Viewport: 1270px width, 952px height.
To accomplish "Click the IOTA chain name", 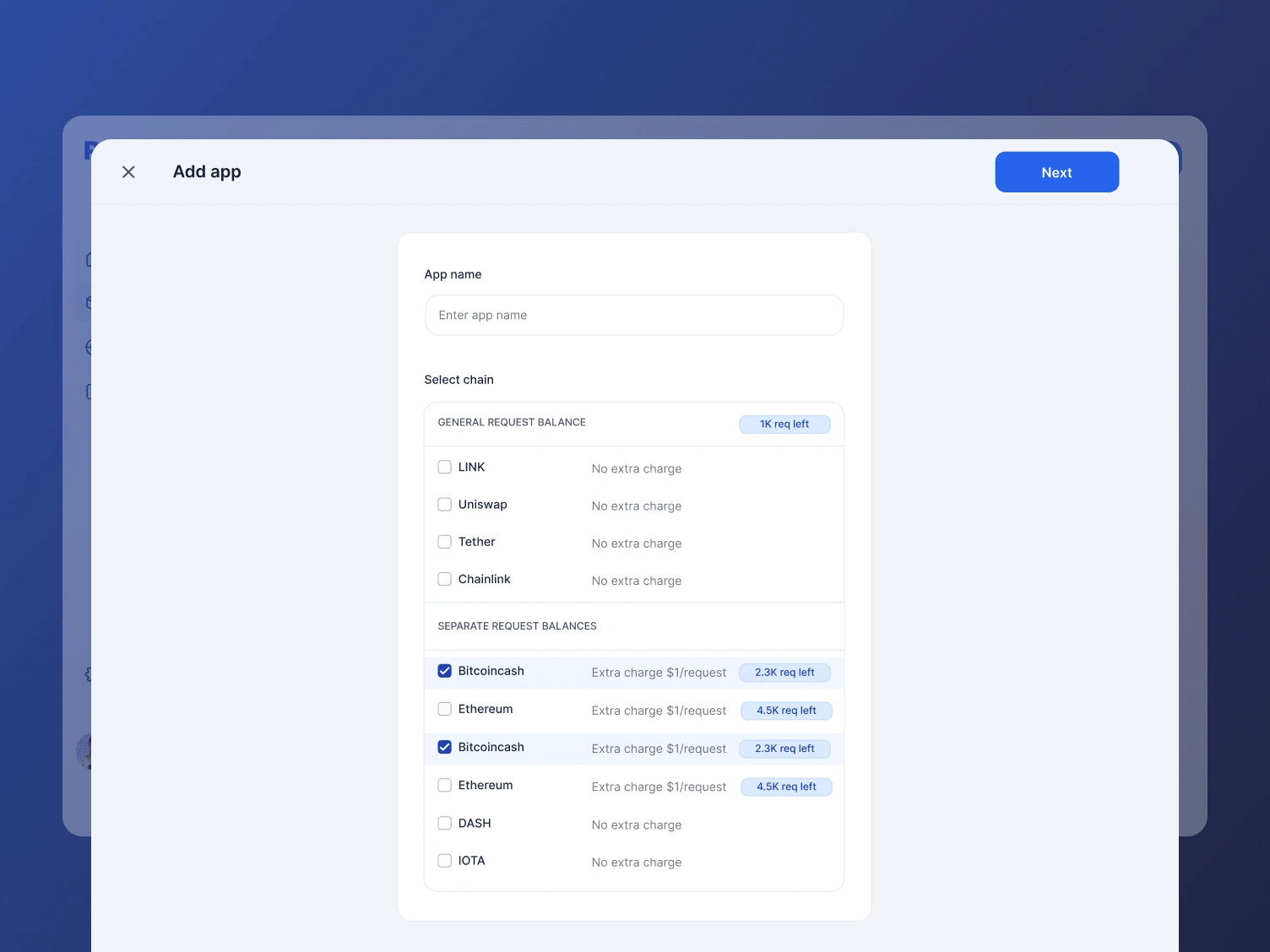I will pyautogui.click(x=471, y=861).
